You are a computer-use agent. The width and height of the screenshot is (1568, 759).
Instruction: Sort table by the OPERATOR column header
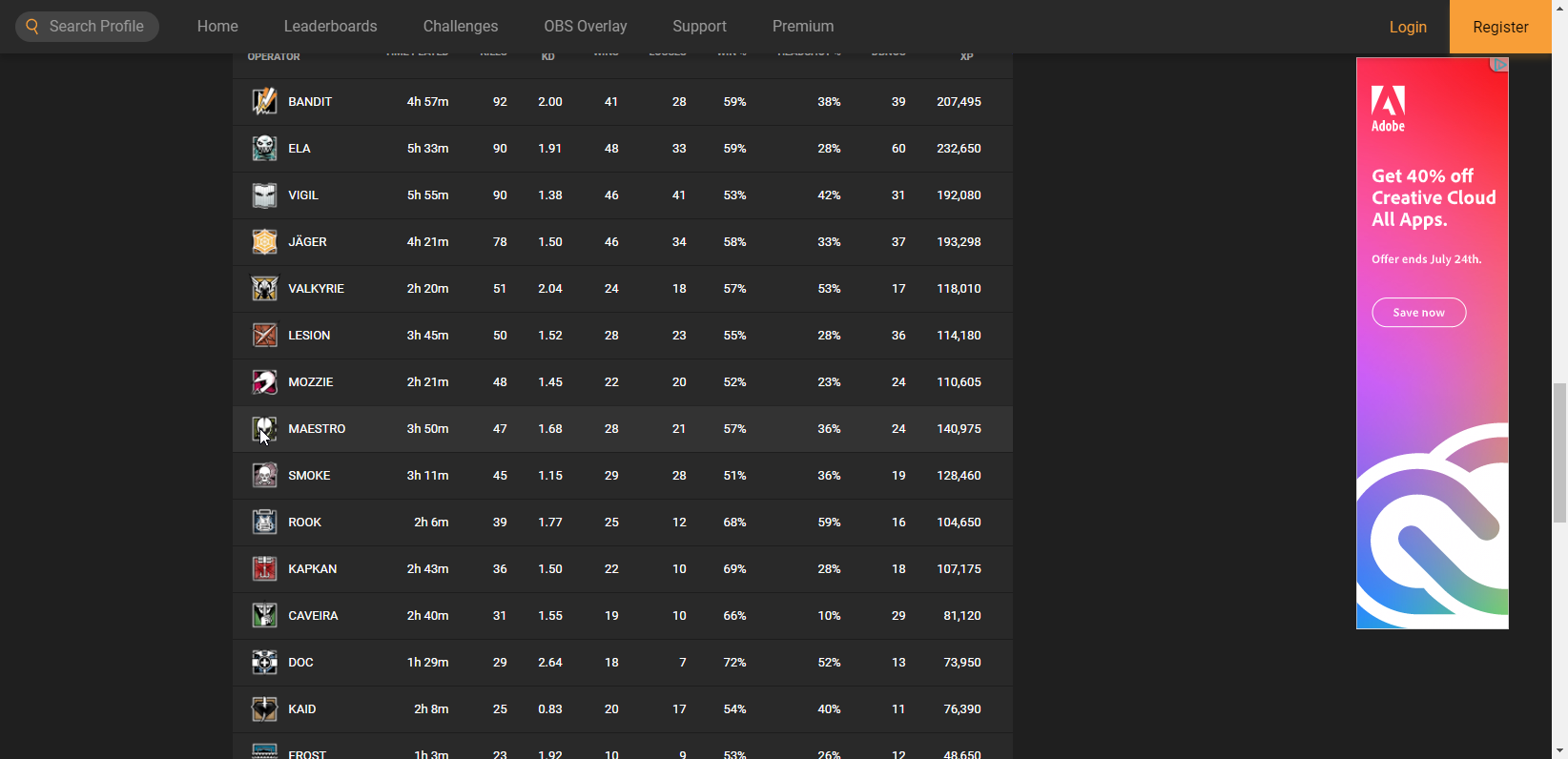(274, 57)
